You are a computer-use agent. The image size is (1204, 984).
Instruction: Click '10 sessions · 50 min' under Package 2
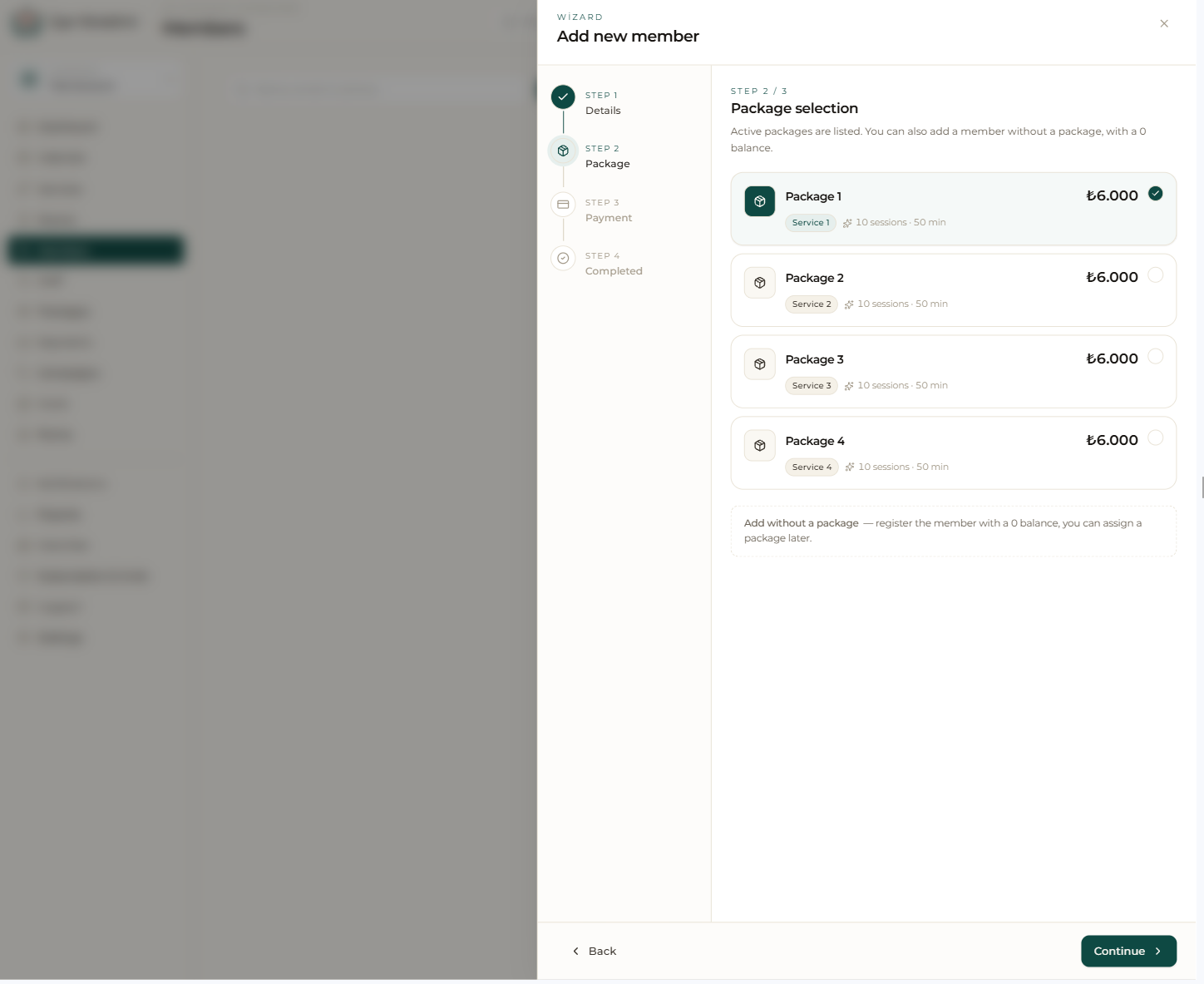point(902,304)
